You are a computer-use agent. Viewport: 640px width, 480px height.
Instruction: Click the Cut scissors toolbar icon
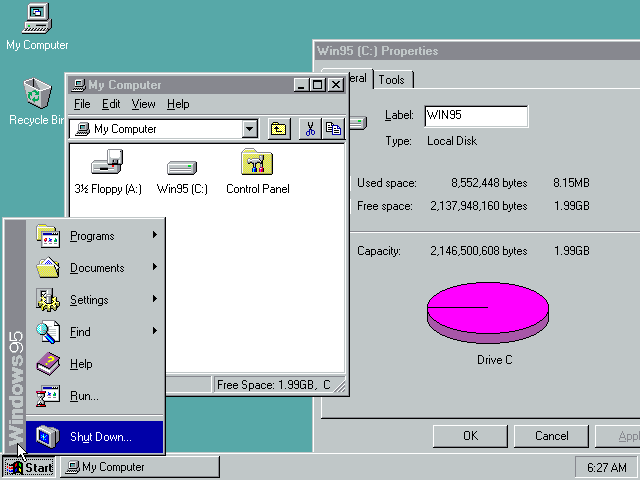coord(310,129)
